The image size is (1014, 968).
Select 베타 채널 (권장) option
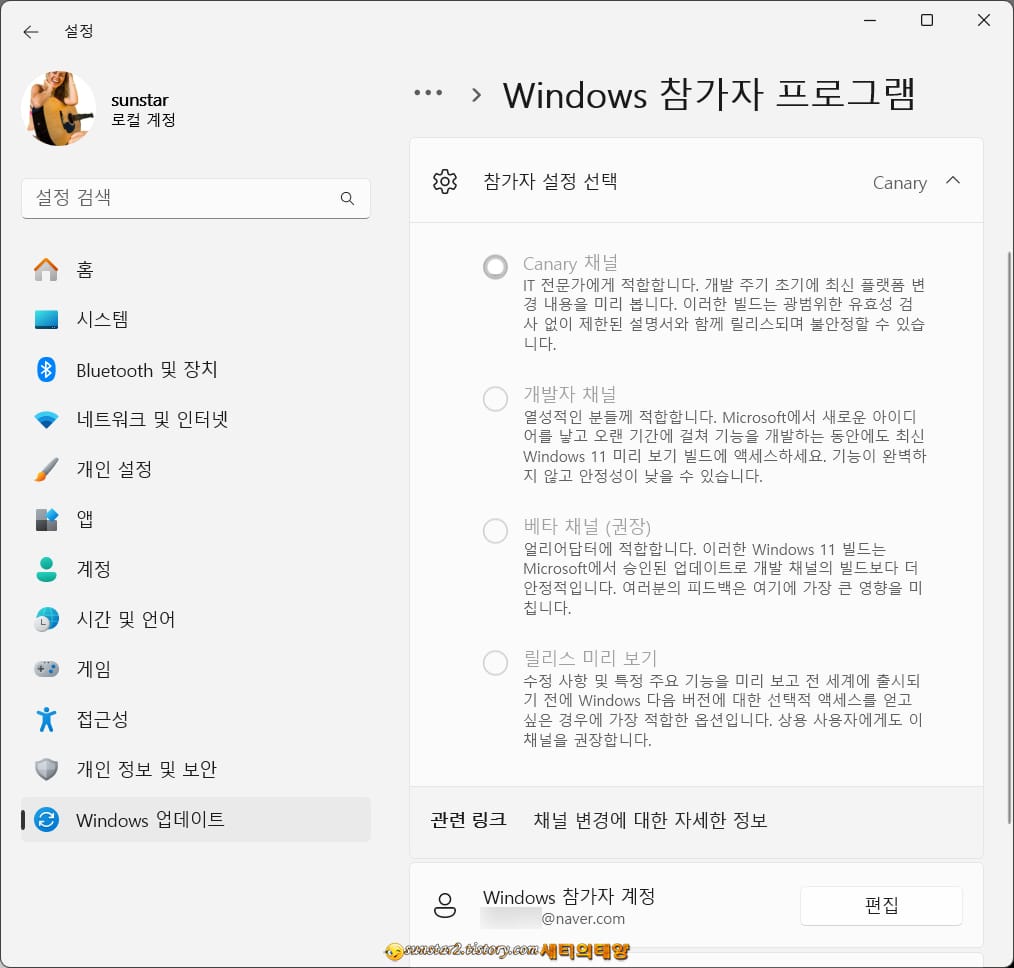(x=495, y=531)
